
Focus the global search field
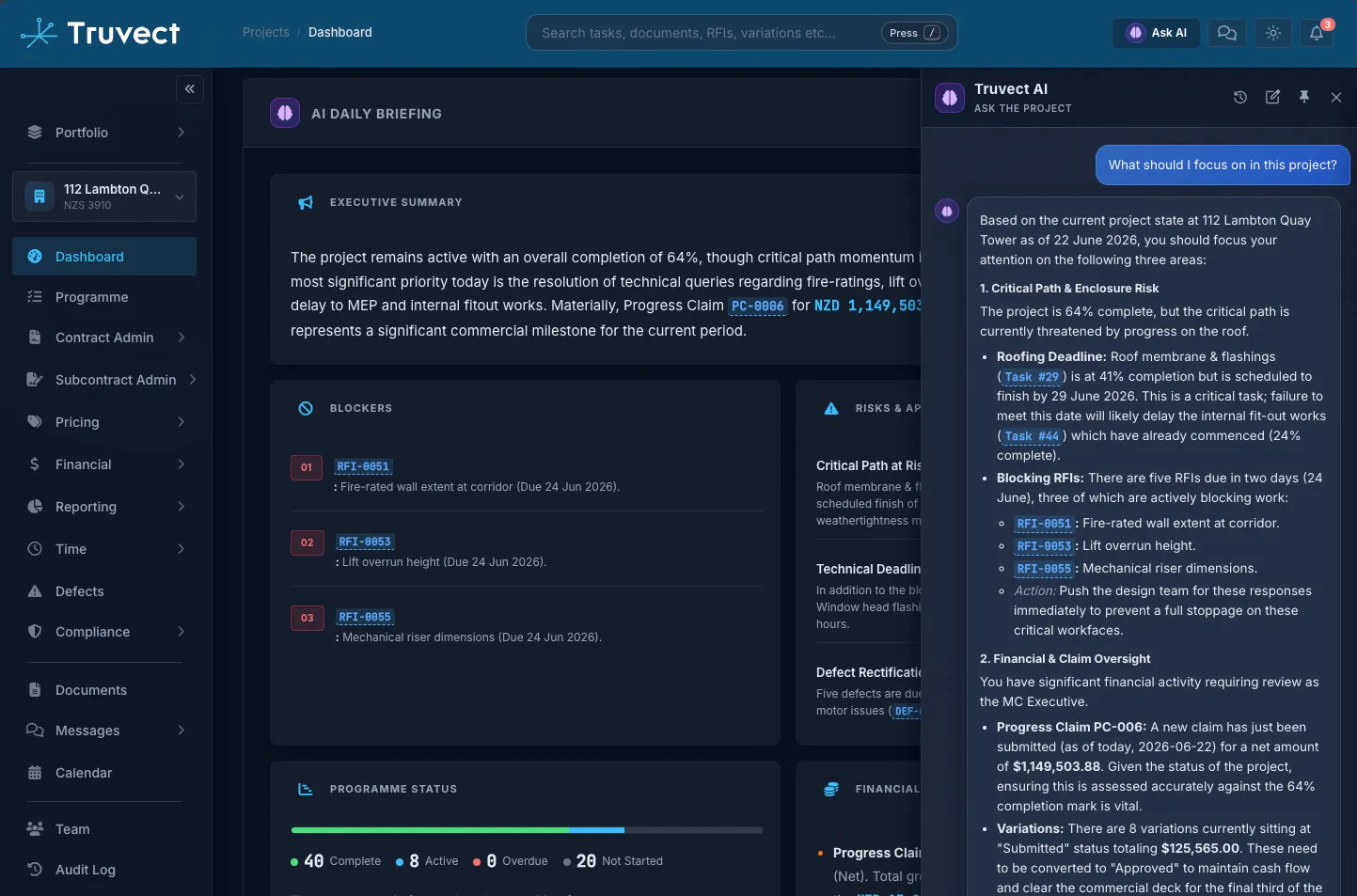coord(742,33)
